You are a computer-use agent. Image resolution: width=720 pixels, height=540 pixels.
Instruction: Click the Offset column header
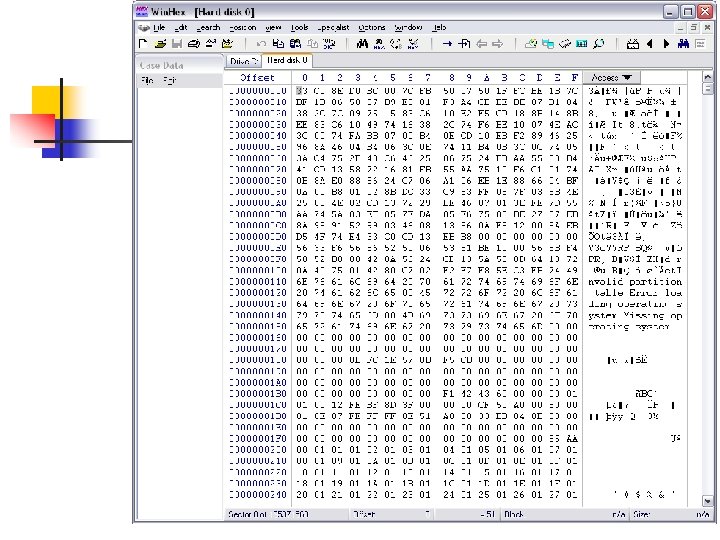(x=257, y=78)
